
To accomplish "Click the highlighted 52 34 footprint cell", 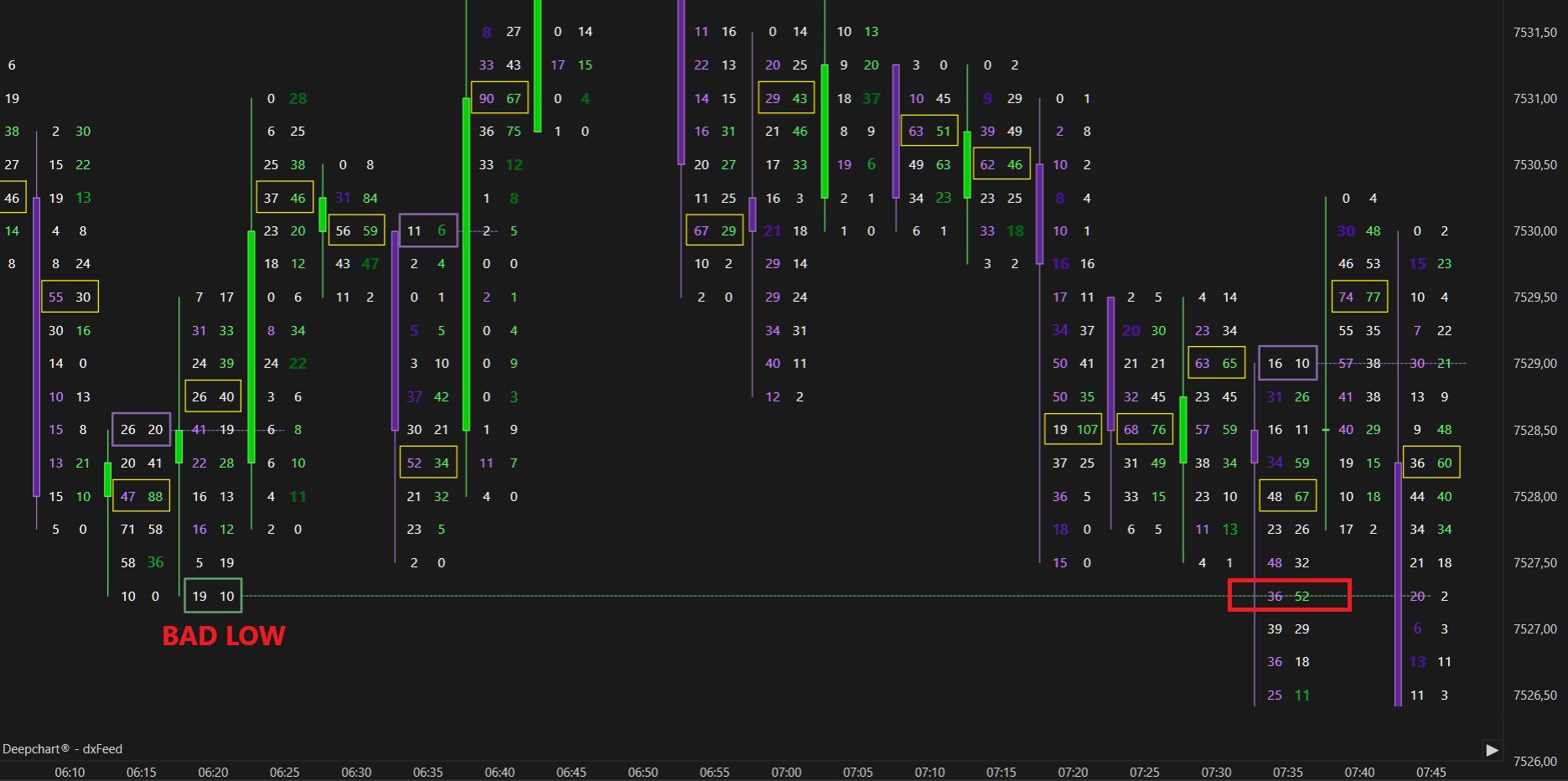I will [x=428, y=463].
